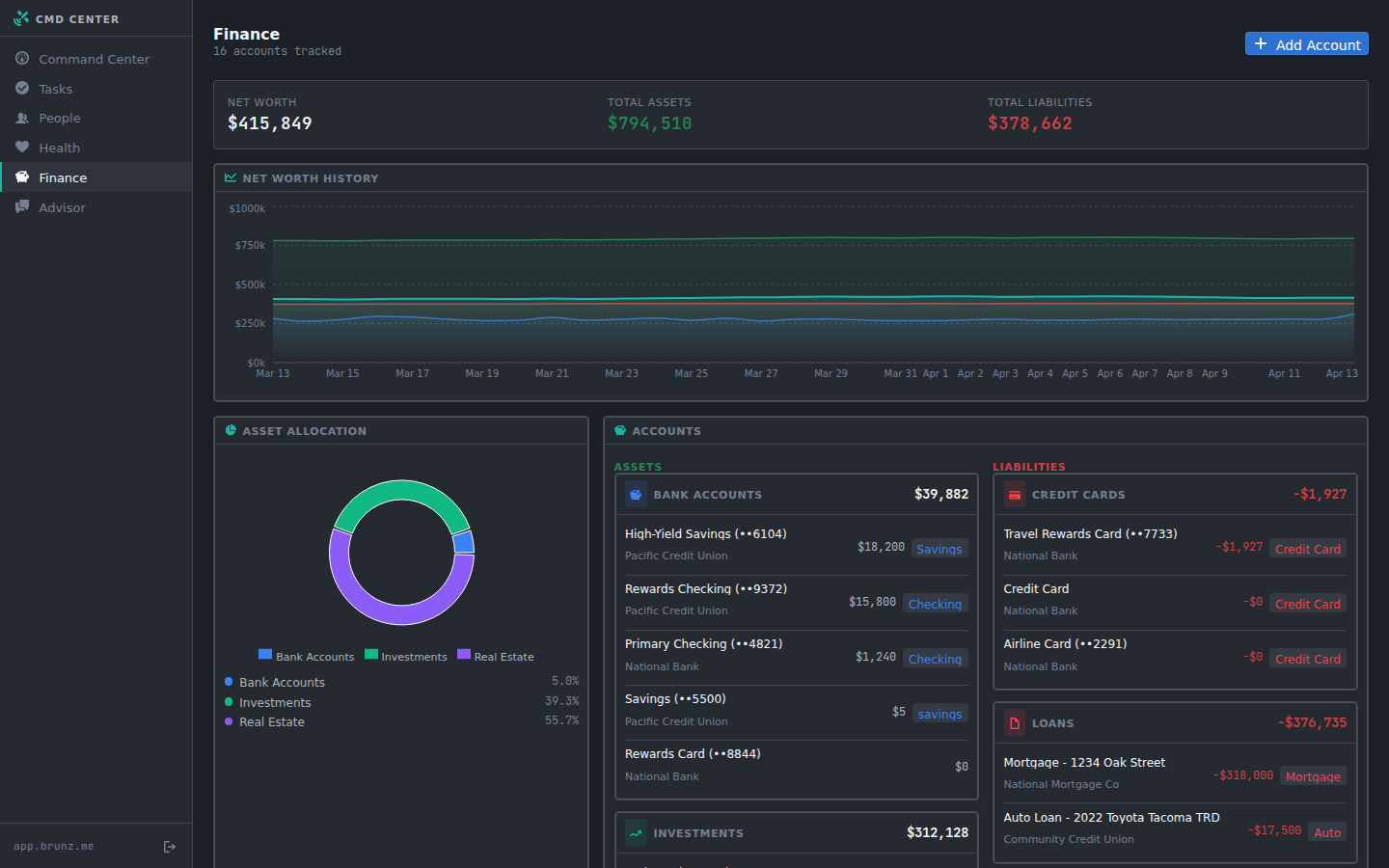Click the Command Center gauge icon

point(22,59)
